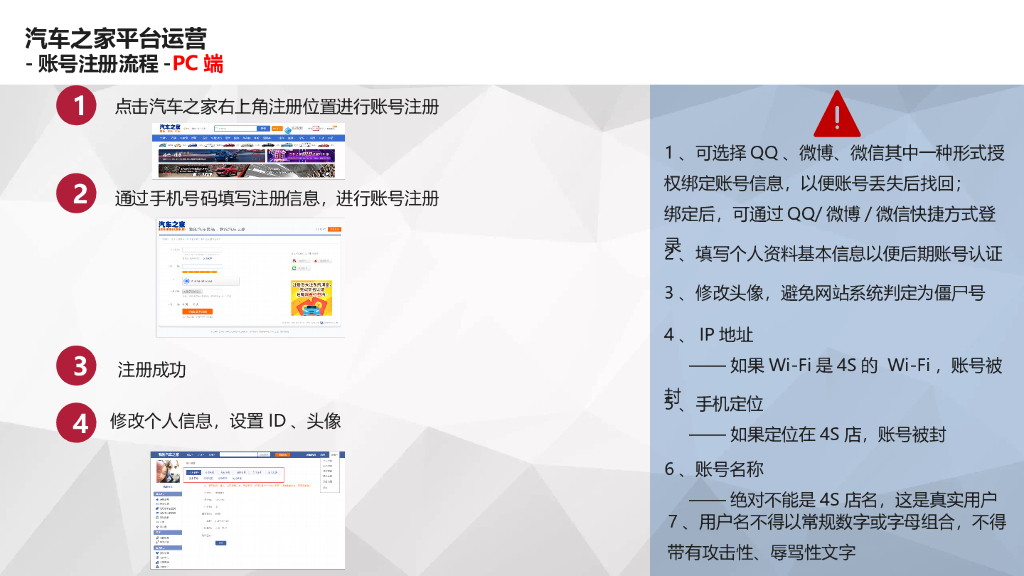This screenshot has height=576, width=1024.
Task: Open the personal profile page screenshot thumbnail
Action: [248, 510]
